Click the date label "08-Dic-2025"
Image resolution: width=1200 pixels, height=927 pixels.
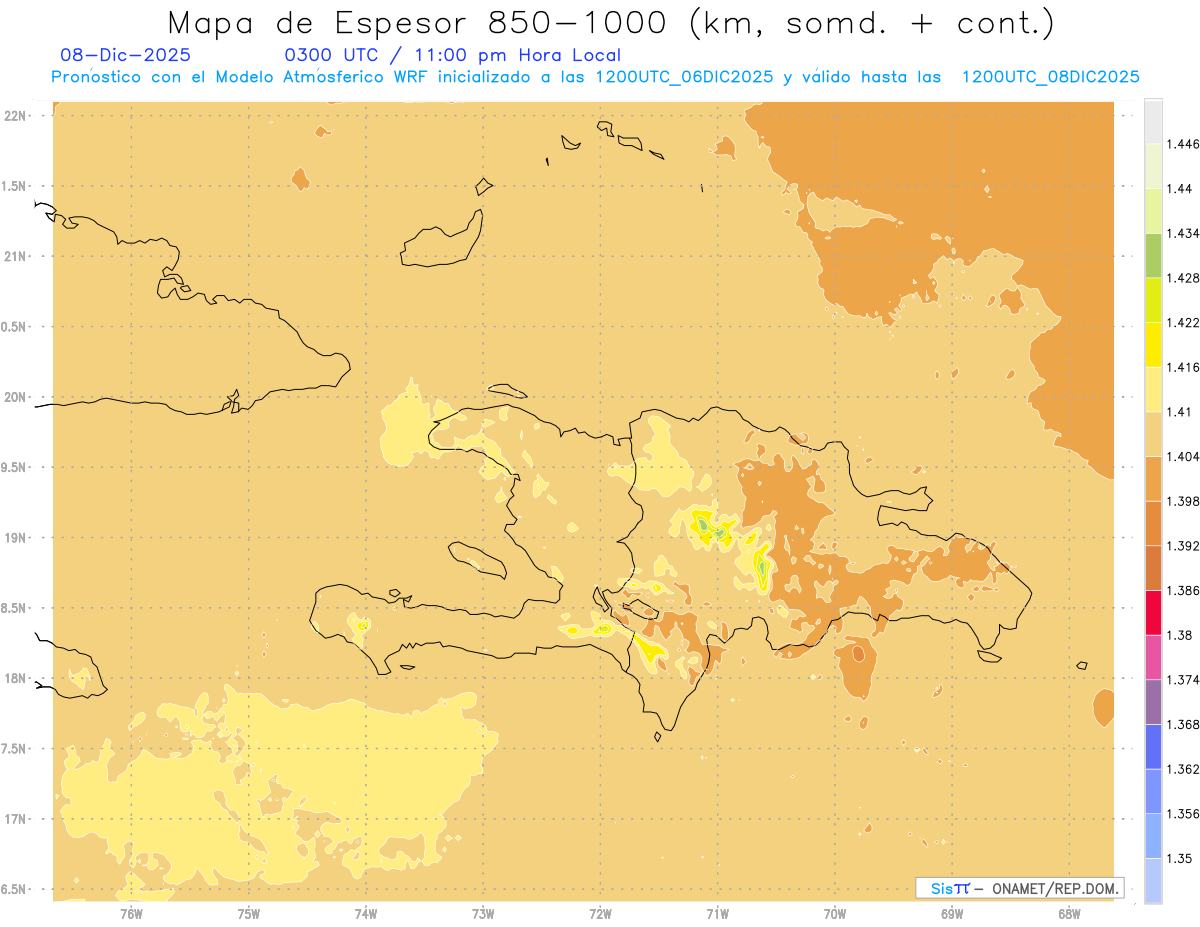tap(125, 55)
